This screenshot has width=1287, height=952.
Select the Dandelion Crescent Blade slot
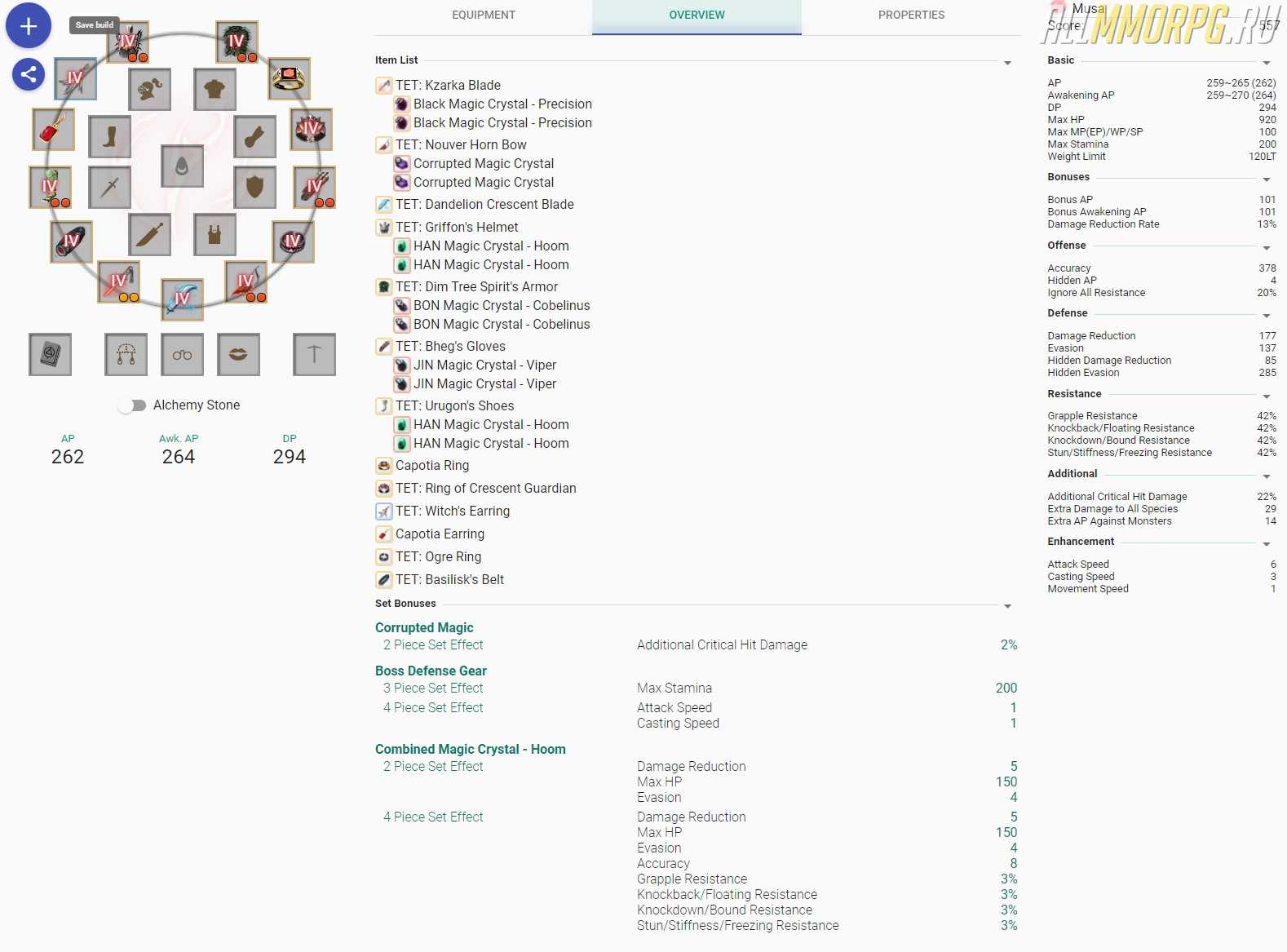point(182,299)
